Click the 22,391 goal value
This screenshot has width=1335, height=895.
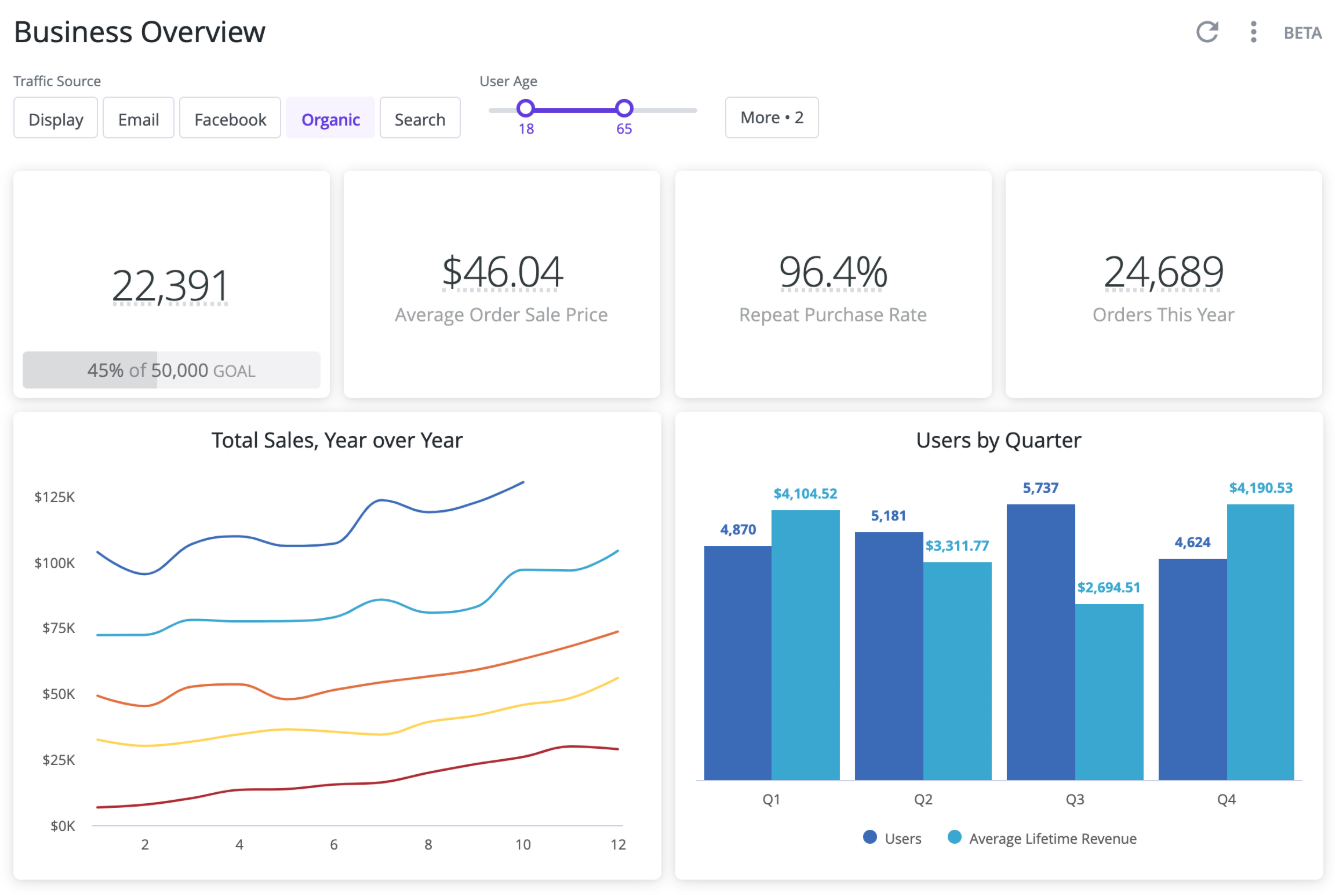tap(170, 286)
